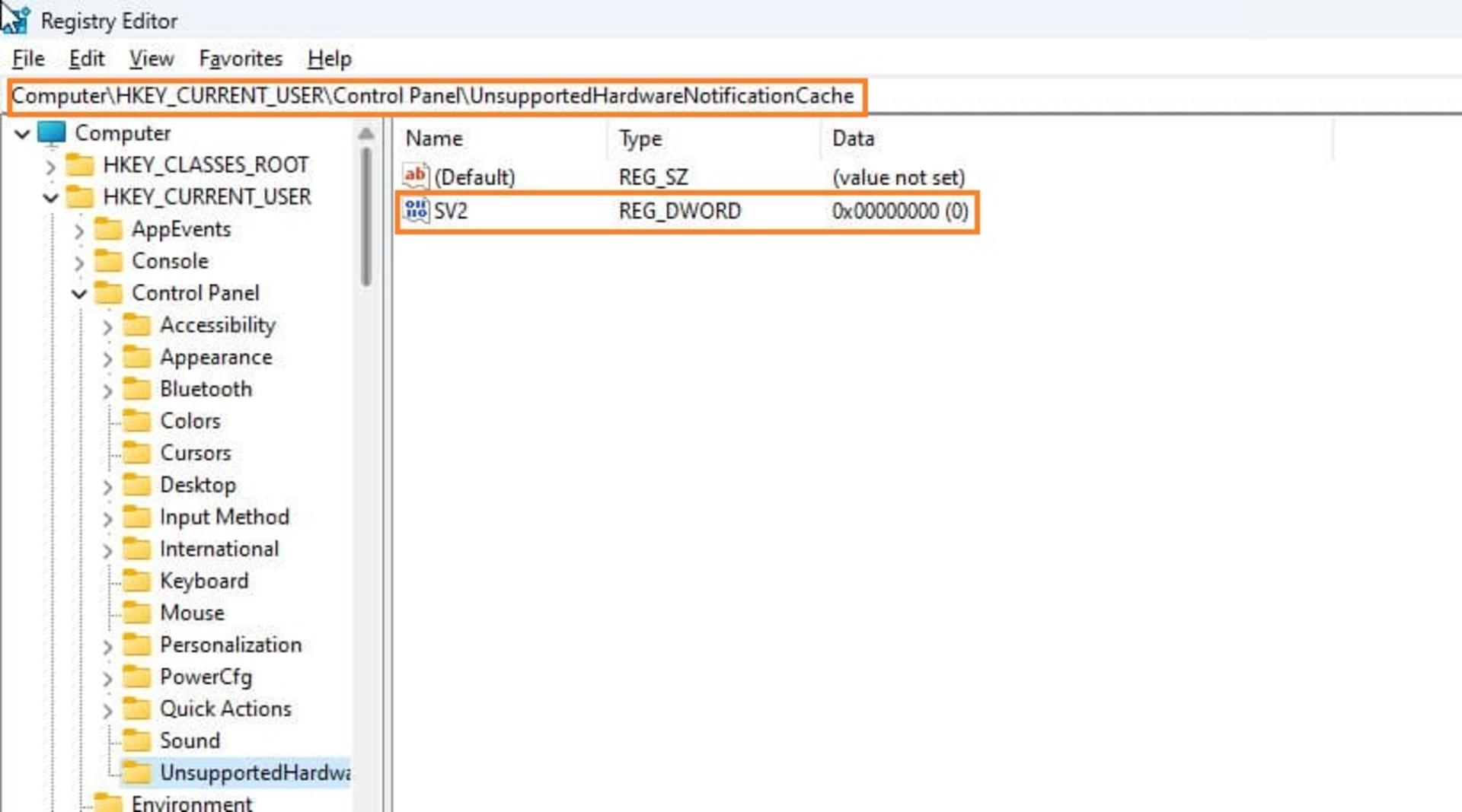
Task: Select the SV2 DWORD value icon
Action: click(416, 210)
